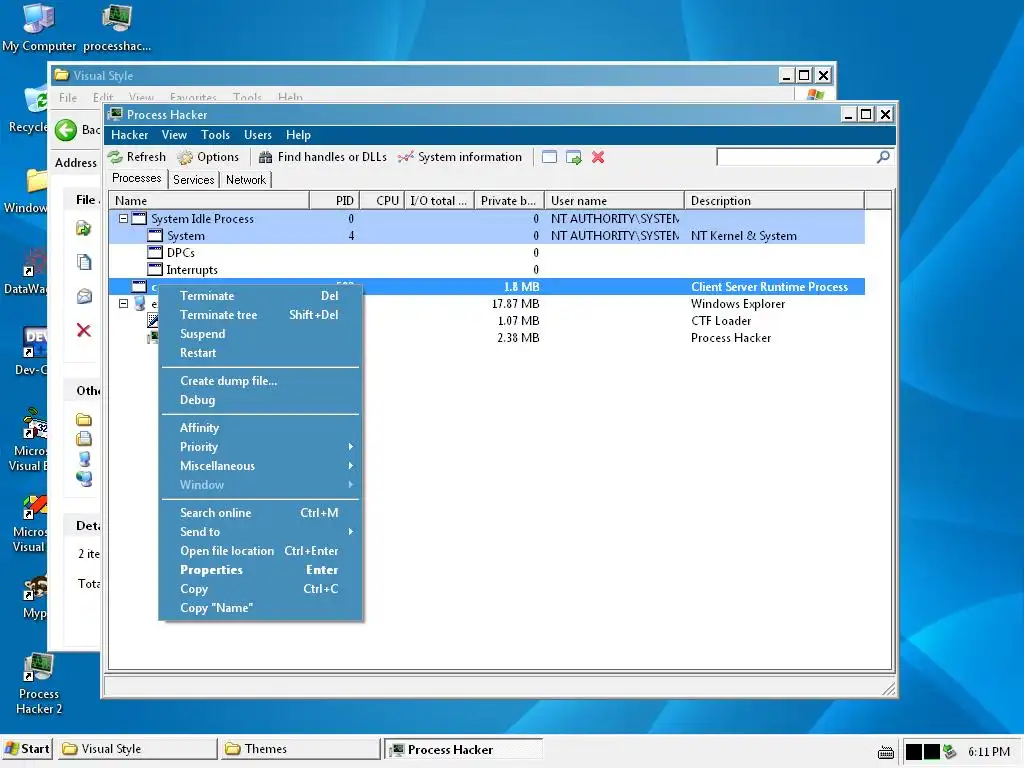Sort by the PID column header
Image resolution: width=1024 pixels, height=768 pixels.
tap(334, 200)
